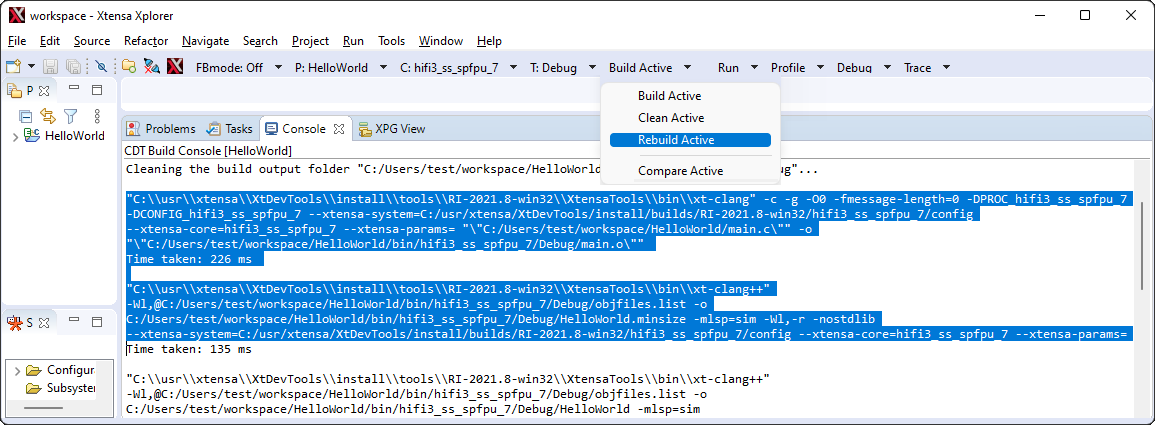Screen dimensions: 1155x425
Task: Open the project explorer View Menu dots
Action: [x=97, y=116]
